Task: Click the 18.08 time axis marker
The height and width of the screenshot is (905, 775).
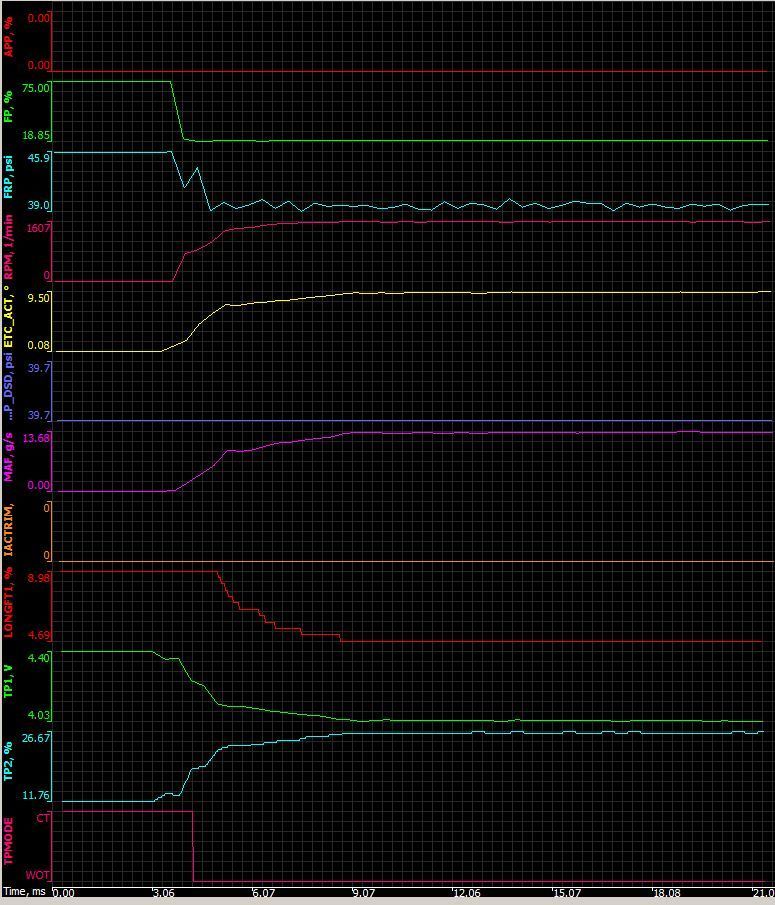Action: click(666, 893)
